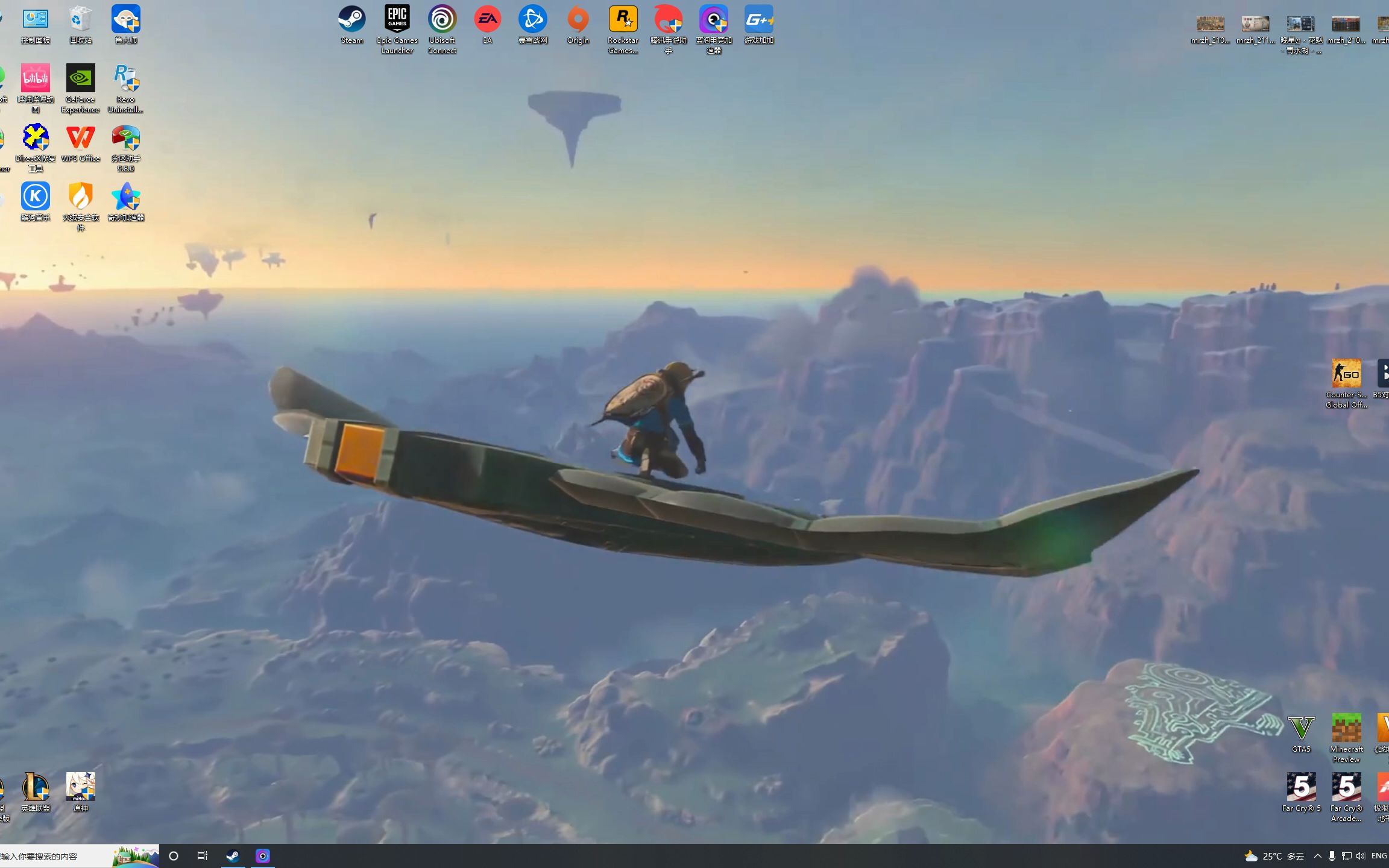The height and width of the screenshot is (868, 1389).
Task: Open the volume control in system tray
Action: click(x=1361, y=856)
